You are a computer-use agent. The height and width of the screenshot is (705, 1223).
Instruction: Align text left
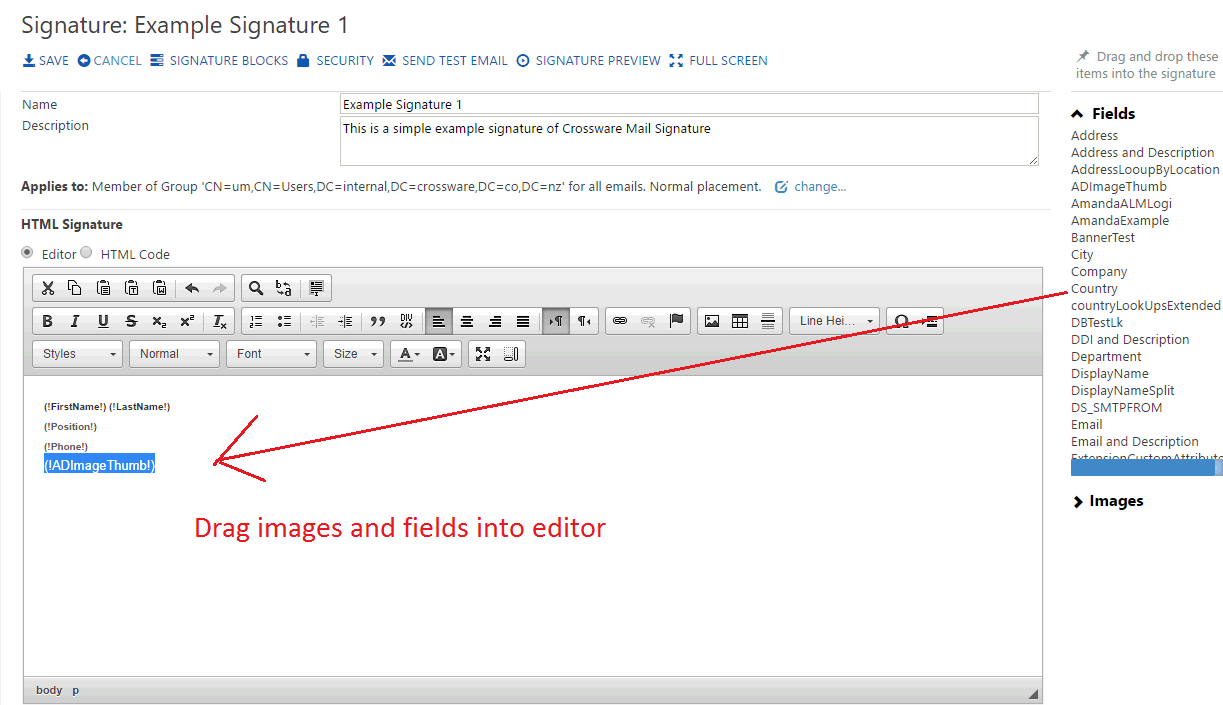[x=438, y=321]
